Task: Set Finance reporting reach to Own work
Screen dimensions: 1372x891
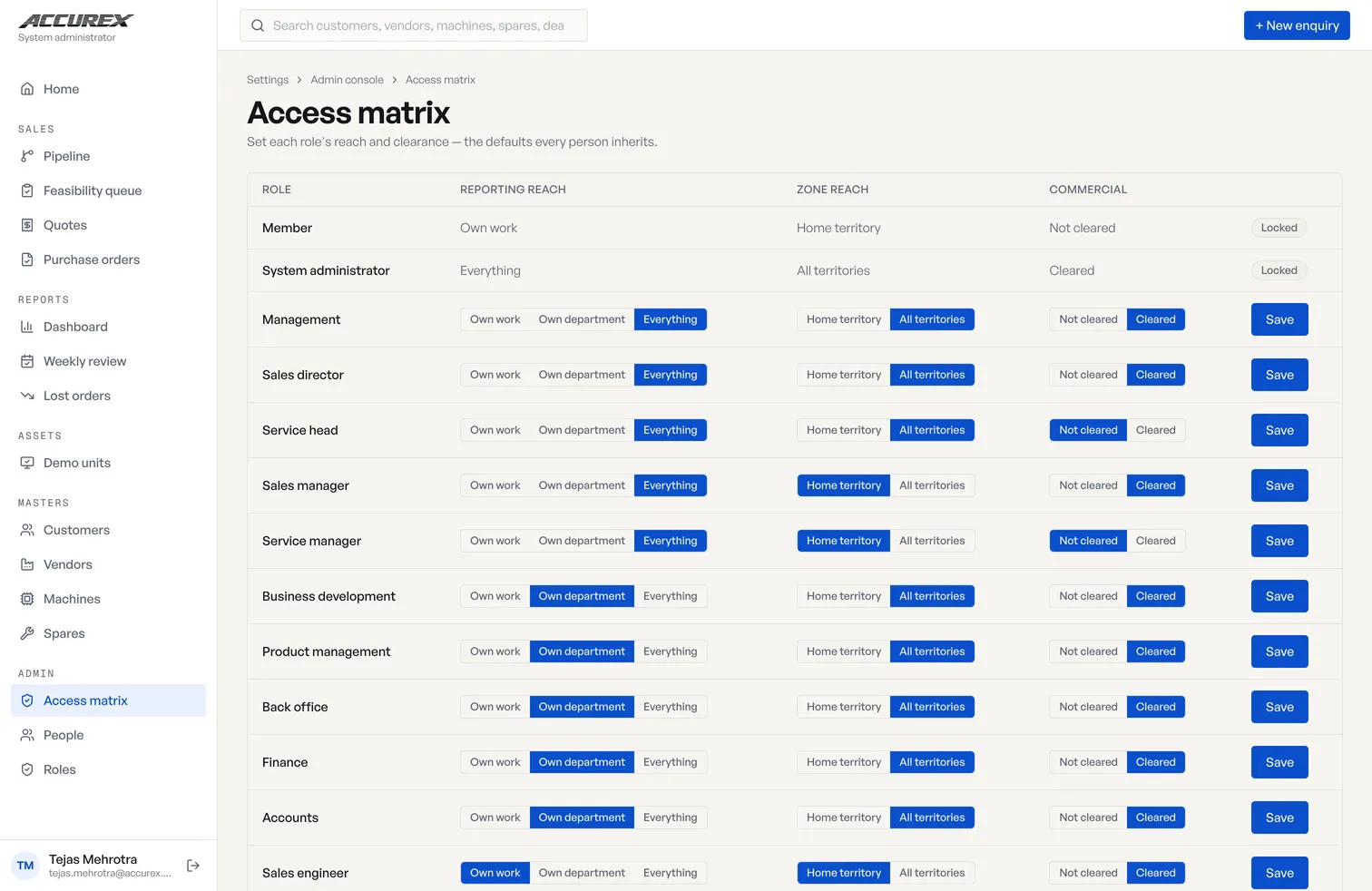Action: coord(495,762)
